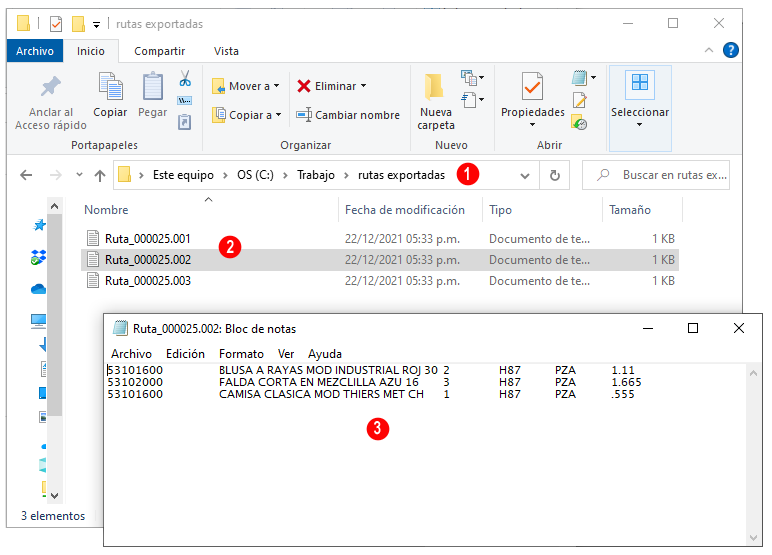Viewport: 772px width, 555px height.
Task: Click the Propiedades checkmark icon
Action: pos(532,86)
